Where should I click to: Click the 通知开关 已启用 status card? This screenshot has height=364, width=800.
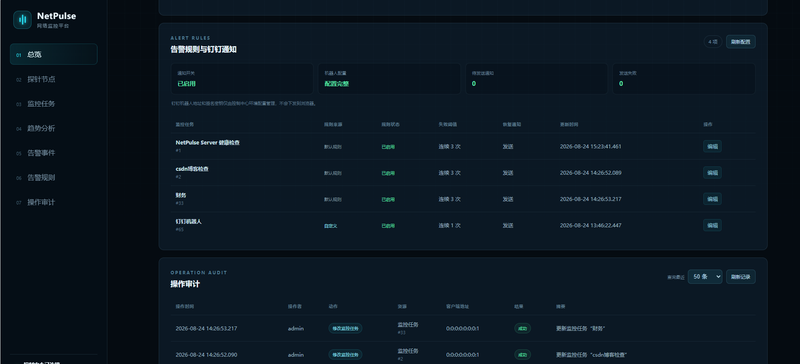point(242,79)
